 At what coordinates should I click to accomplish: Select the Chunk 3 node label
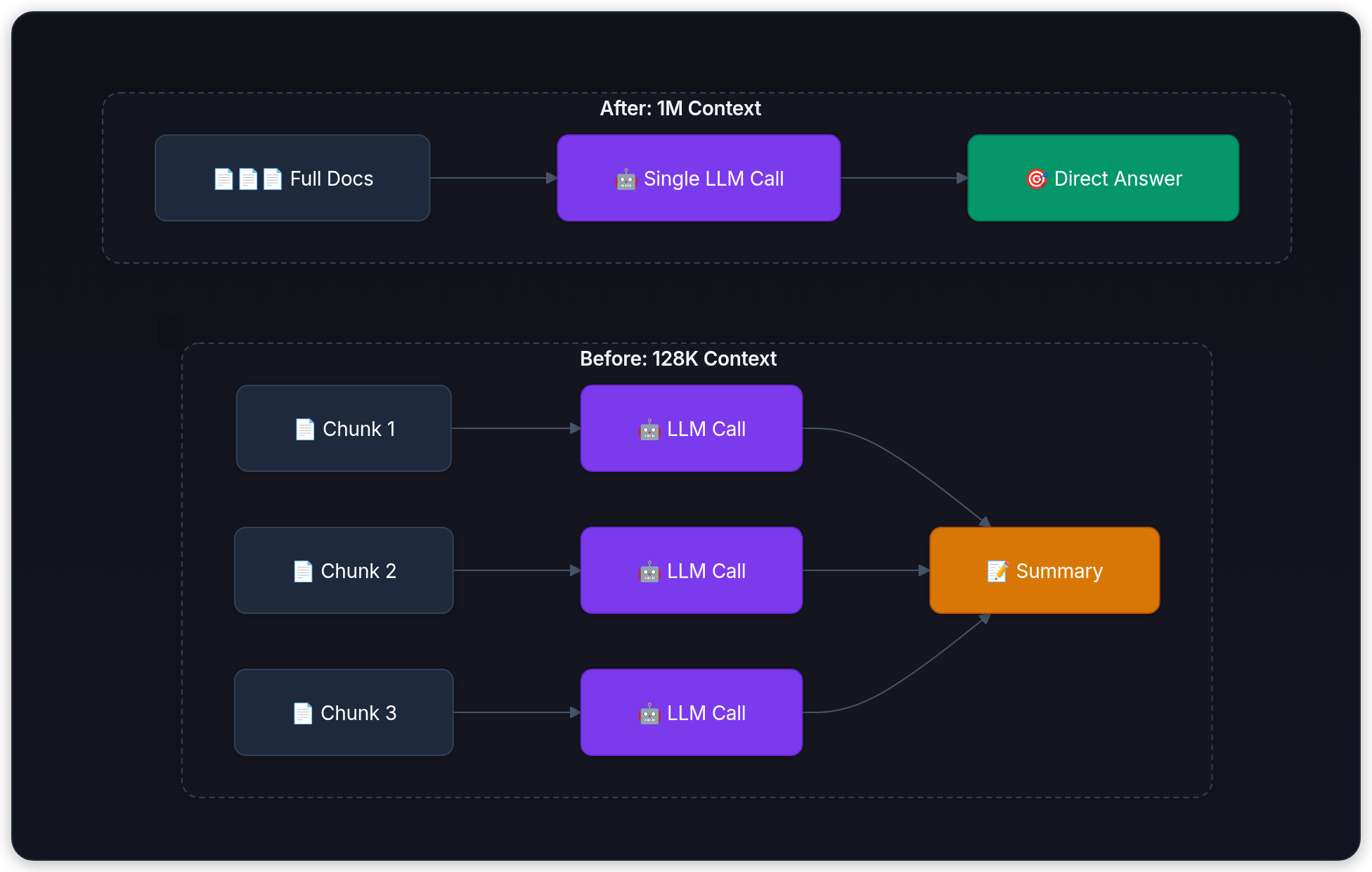point(358,713)
